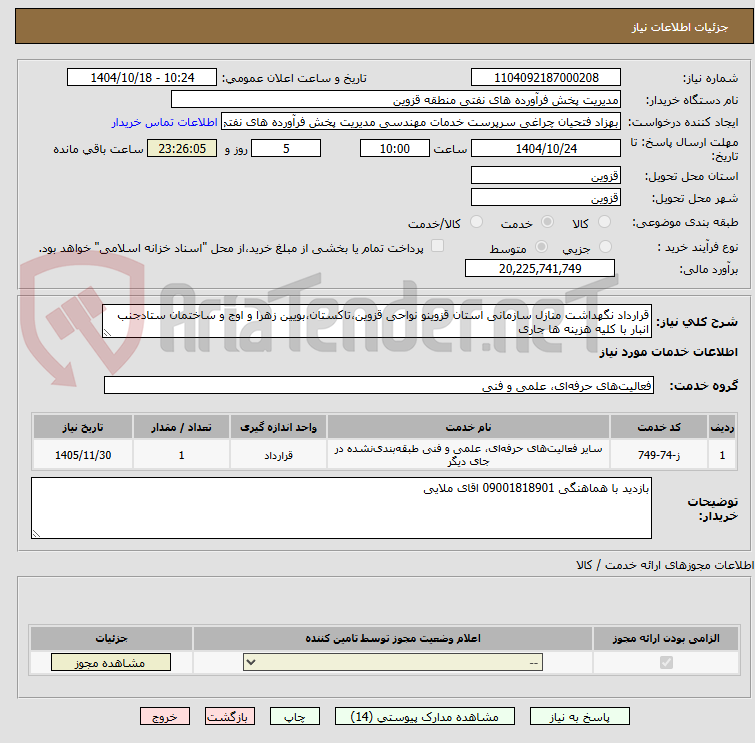Toggle the mandatory license checkbox
The image size is (755, 743).
pos(666,663)
